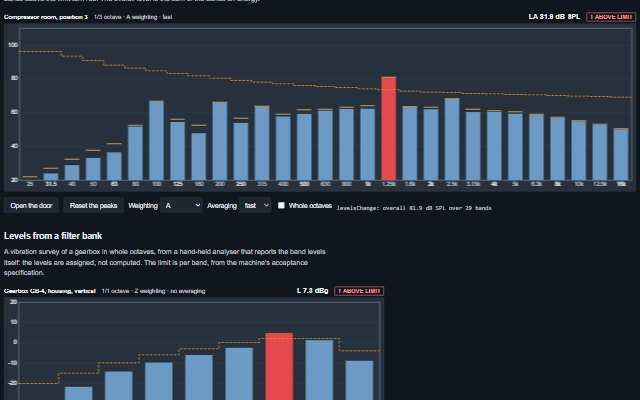Screen dimensions: 640x400
Task: Click the 4k band bar
Action: click(494, 146)
